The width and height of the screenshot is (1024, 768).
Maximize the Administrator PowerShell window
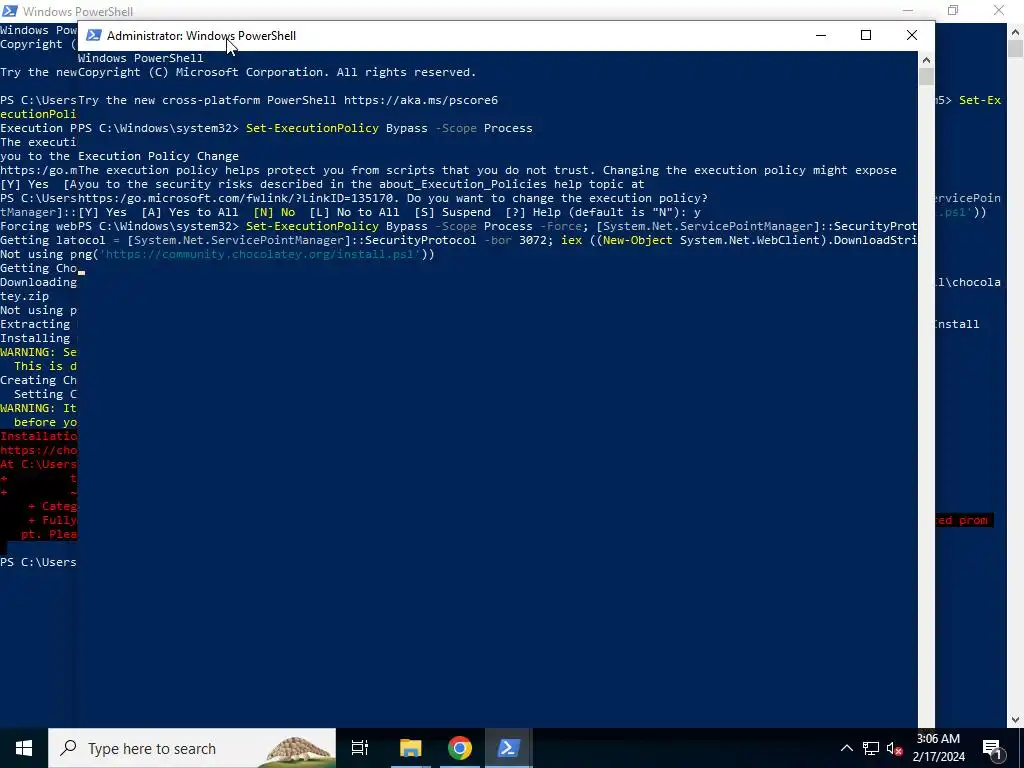[x=866, y=35]
